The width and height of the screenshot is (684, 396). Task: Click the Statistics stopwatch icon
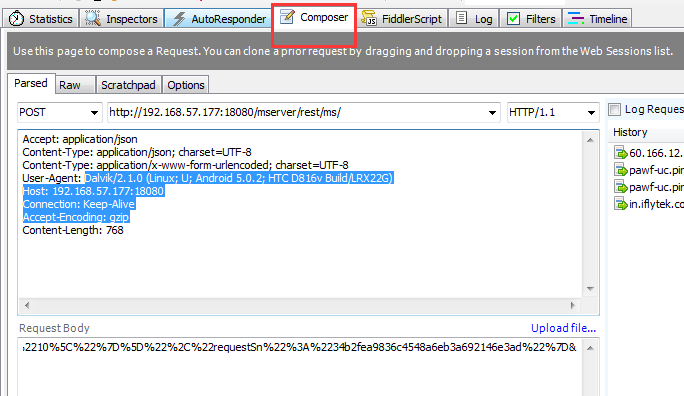(17, 19)
